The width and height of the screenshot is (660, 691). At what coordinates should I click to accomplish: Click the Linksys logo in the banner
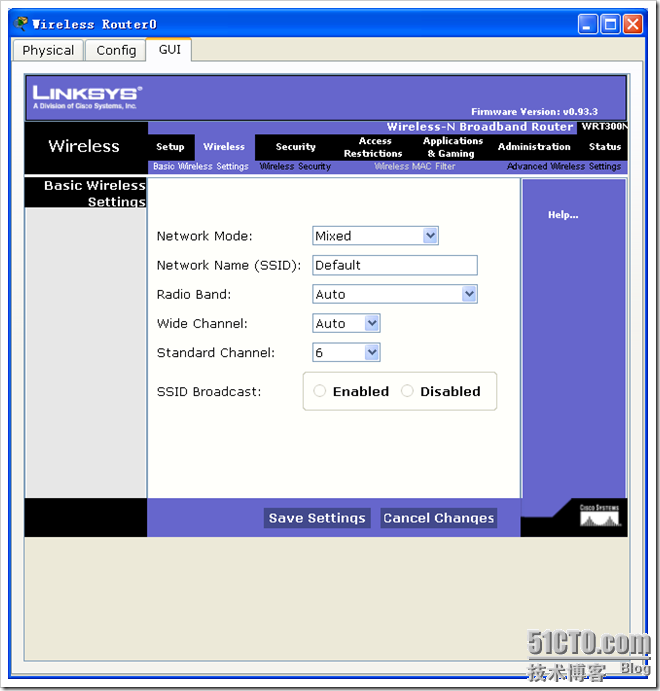click(87, 97)
